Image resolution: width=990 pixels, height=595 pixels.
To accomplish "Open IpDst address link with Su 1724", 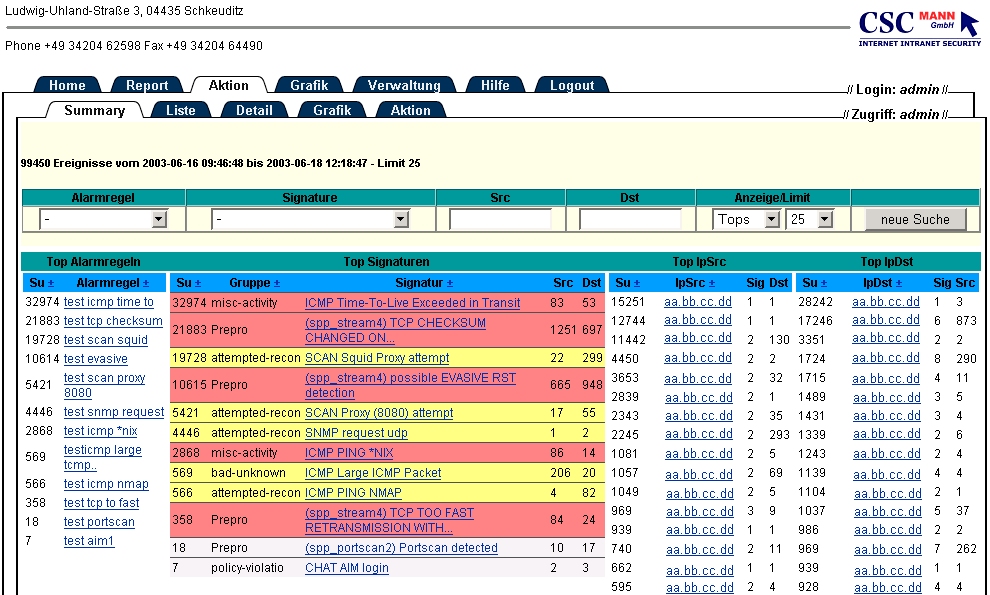I will (886, 358).
